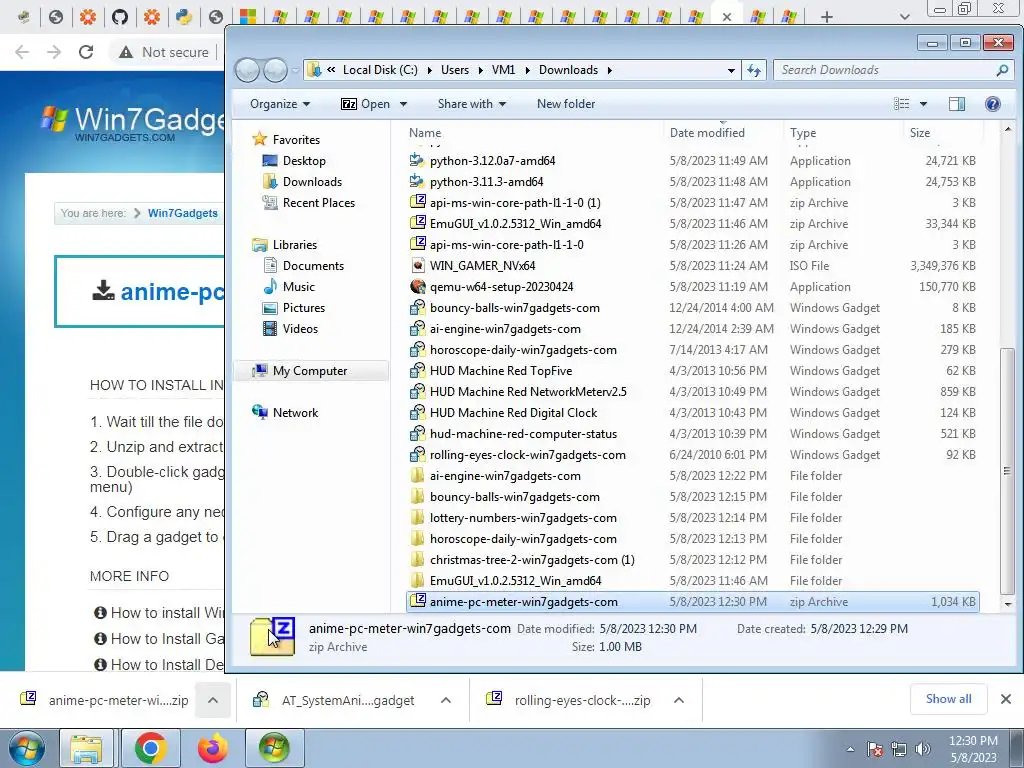The width and height of the screenshot is (1024, 768).
Task: Select the EmuGUI_v1.0.2.5312_Win_amd64 folder icon
Action: 417,581
